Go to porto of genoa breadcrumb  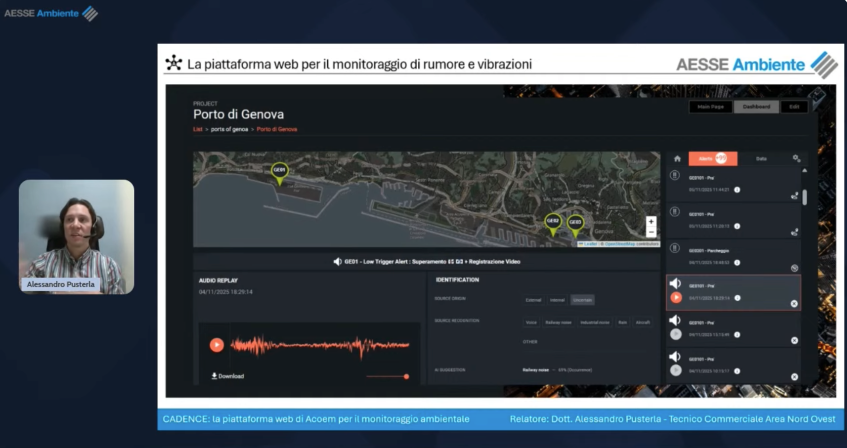[230, 129]
